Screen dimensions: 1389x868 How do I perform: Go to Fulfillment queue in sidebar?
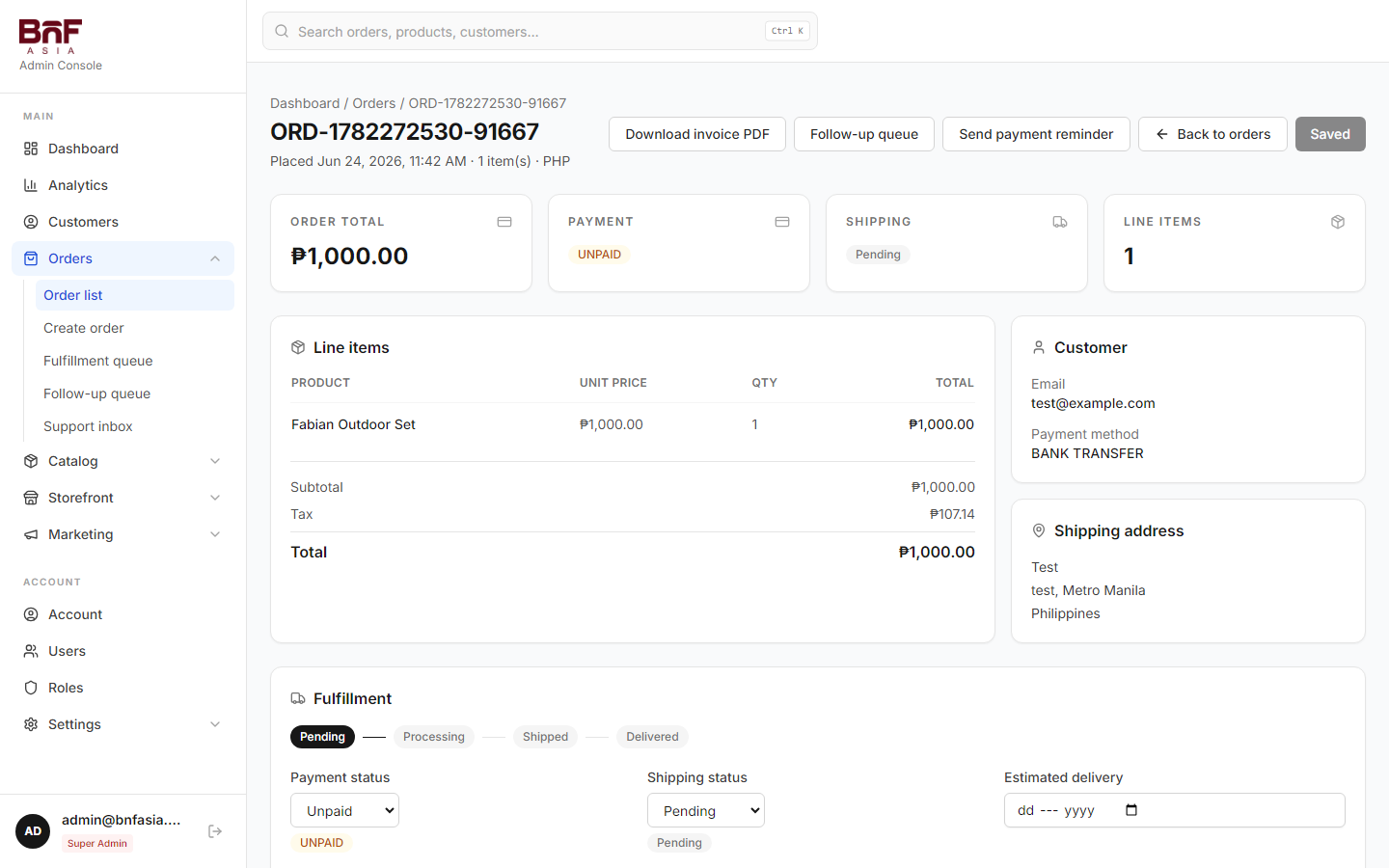(134, 361)
